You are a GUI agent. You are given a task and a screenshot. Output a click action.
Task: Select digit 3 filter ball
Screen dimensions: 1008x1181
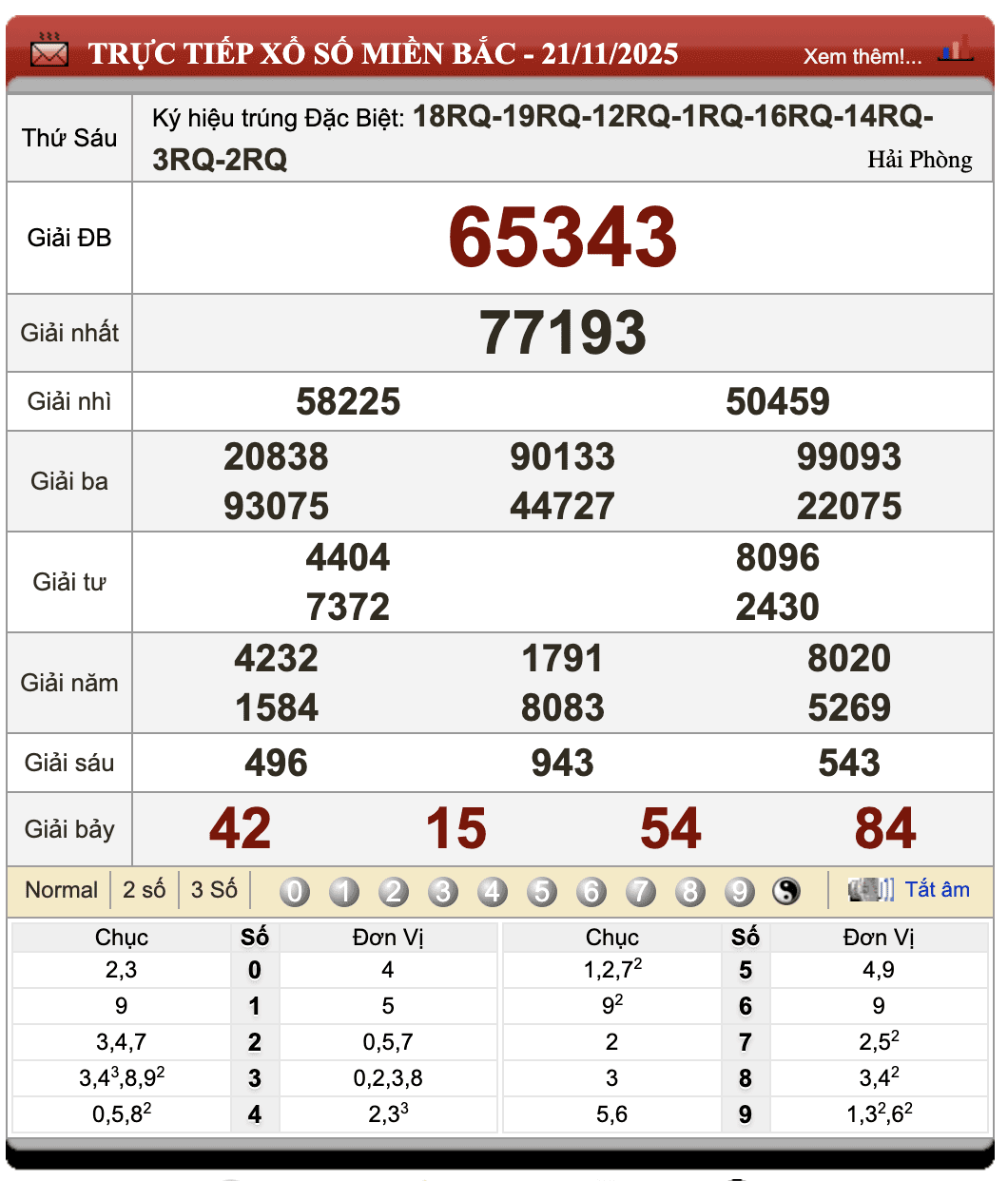[x=443, y=891]
